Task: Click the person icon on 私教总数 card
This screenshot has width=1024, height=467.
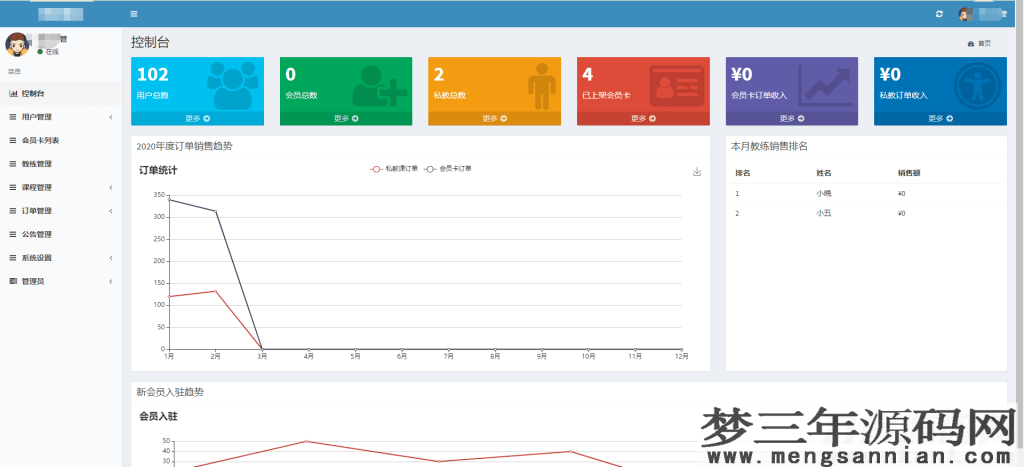Action: pos(541,86)
